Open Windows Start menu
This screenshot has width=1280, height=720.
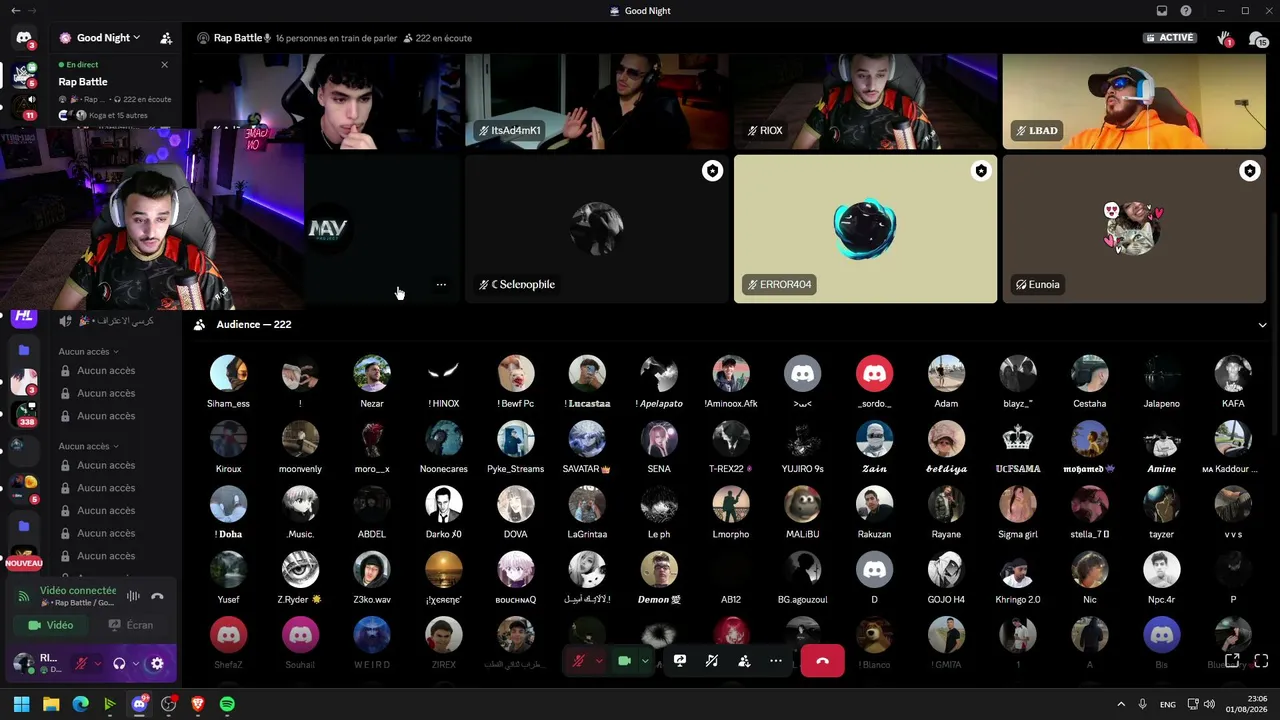click(x=21, y=704)
